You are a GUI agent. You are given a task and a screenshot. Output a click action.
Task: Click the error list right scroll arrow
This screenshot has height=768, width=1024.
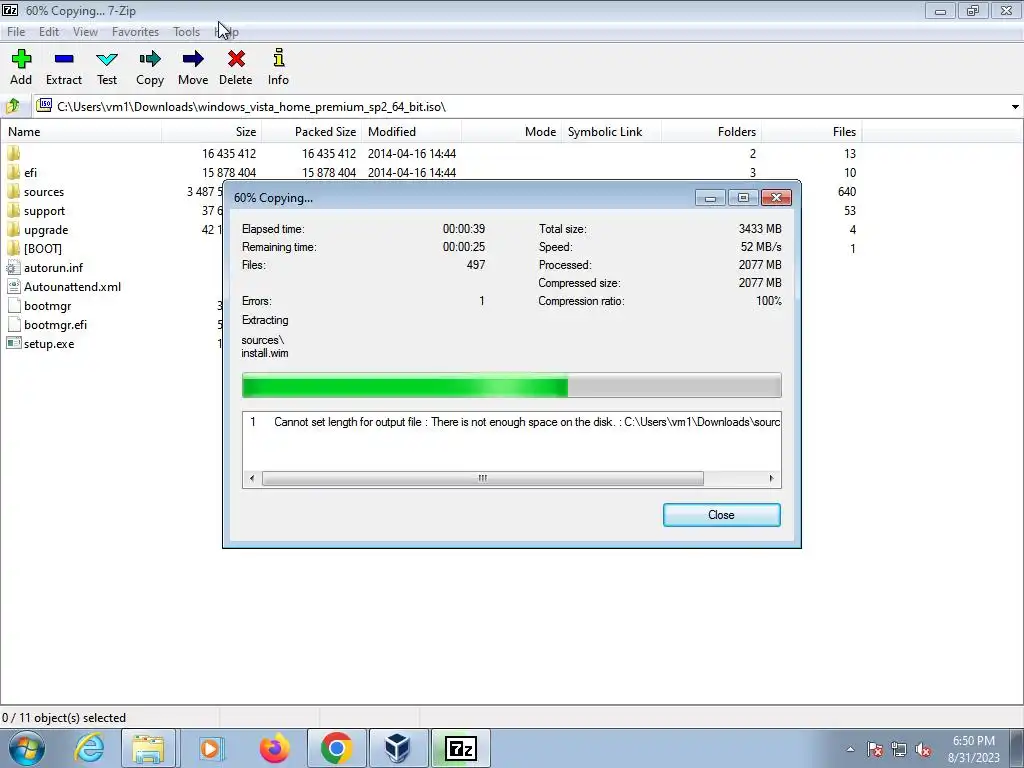click(771, 478)
